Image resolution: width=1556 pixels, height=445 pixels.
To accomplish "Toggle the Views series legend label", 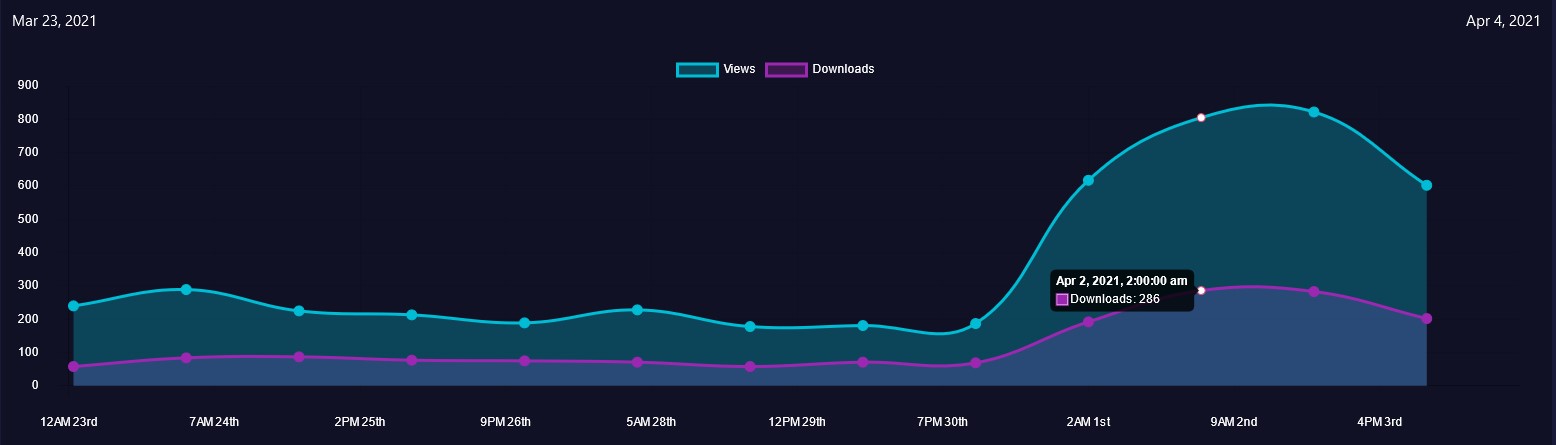I will 739,69.
